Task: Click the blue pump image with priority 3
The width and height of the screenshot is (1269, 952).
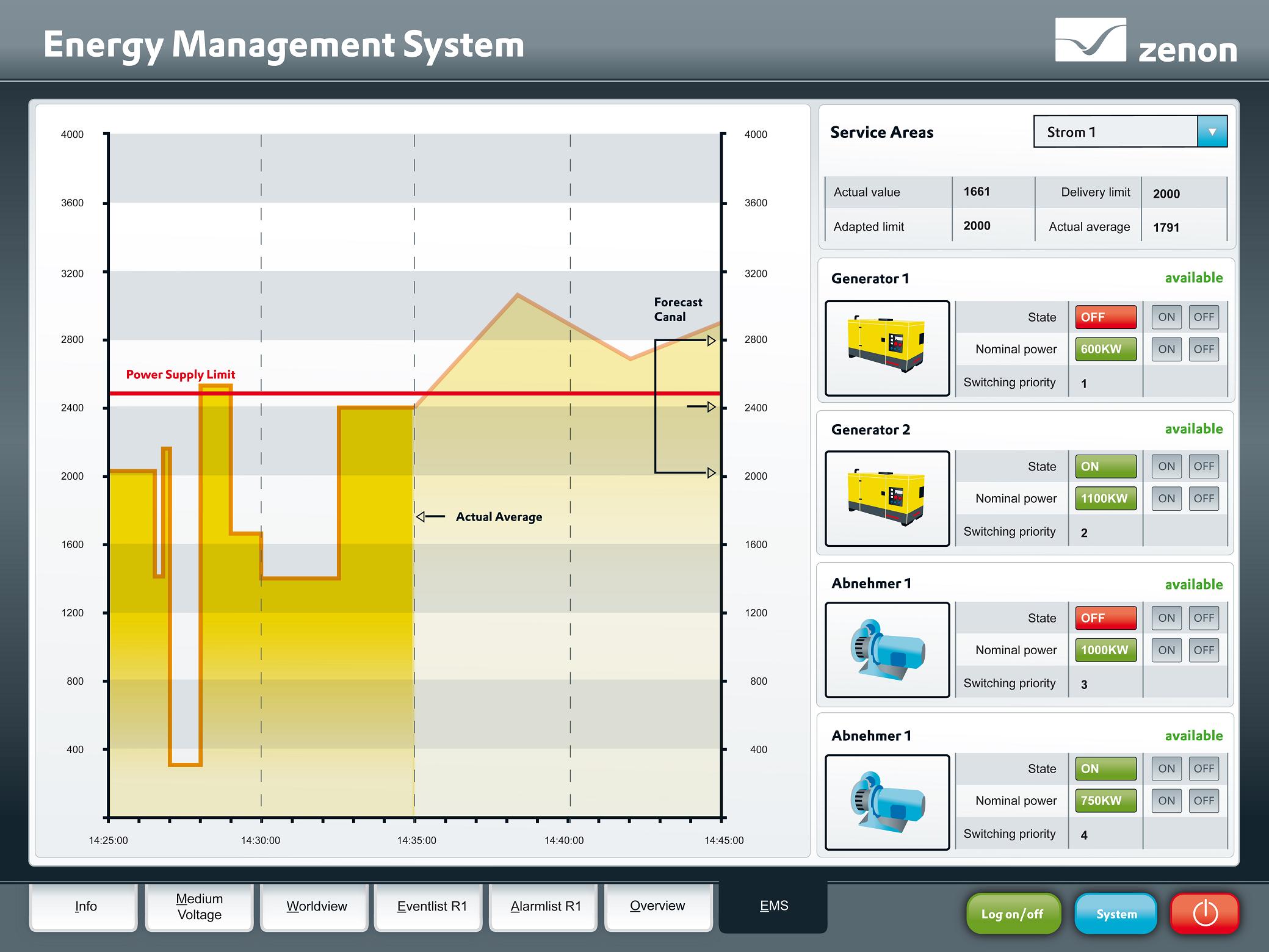Action: tap(887, 649)
